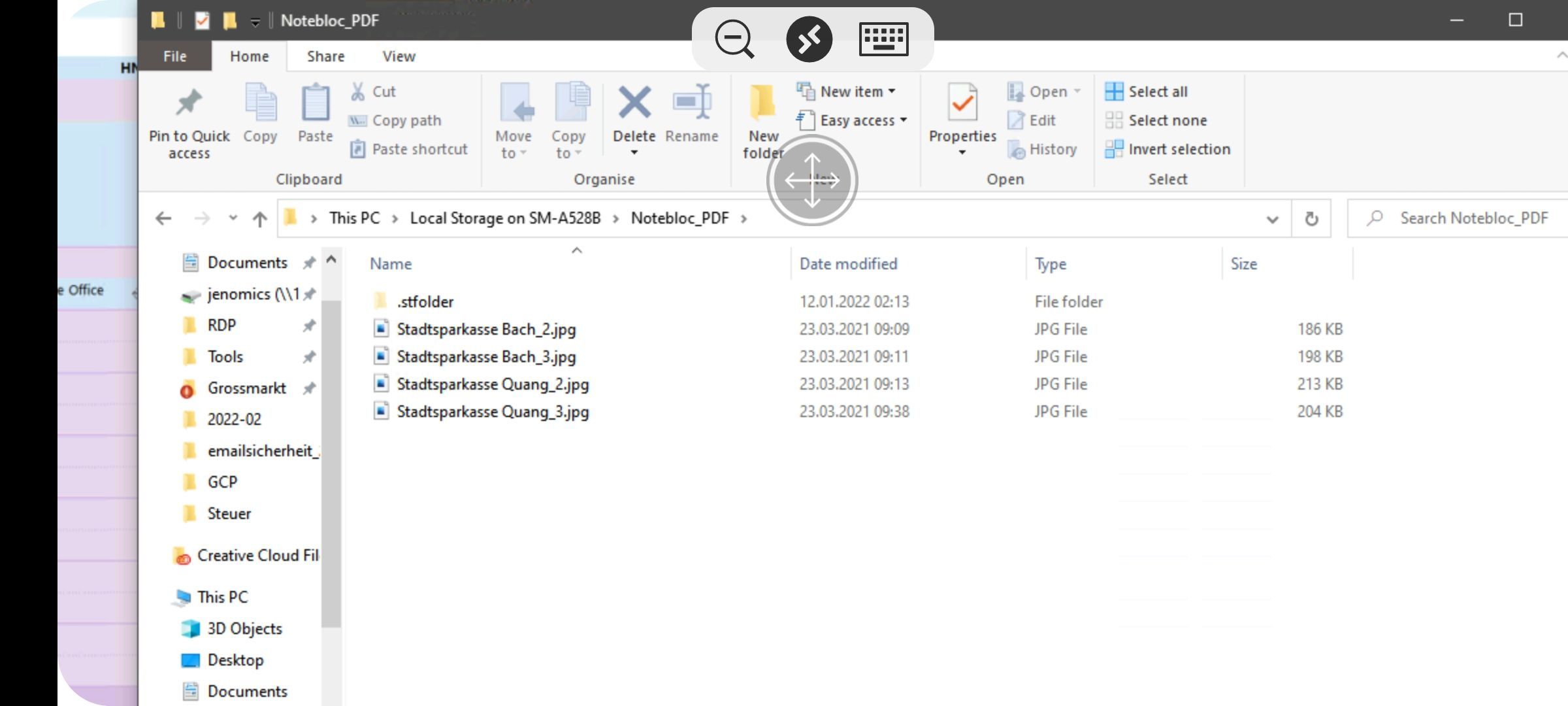Open the jenomics network drive entry

[x=253, y=294]
